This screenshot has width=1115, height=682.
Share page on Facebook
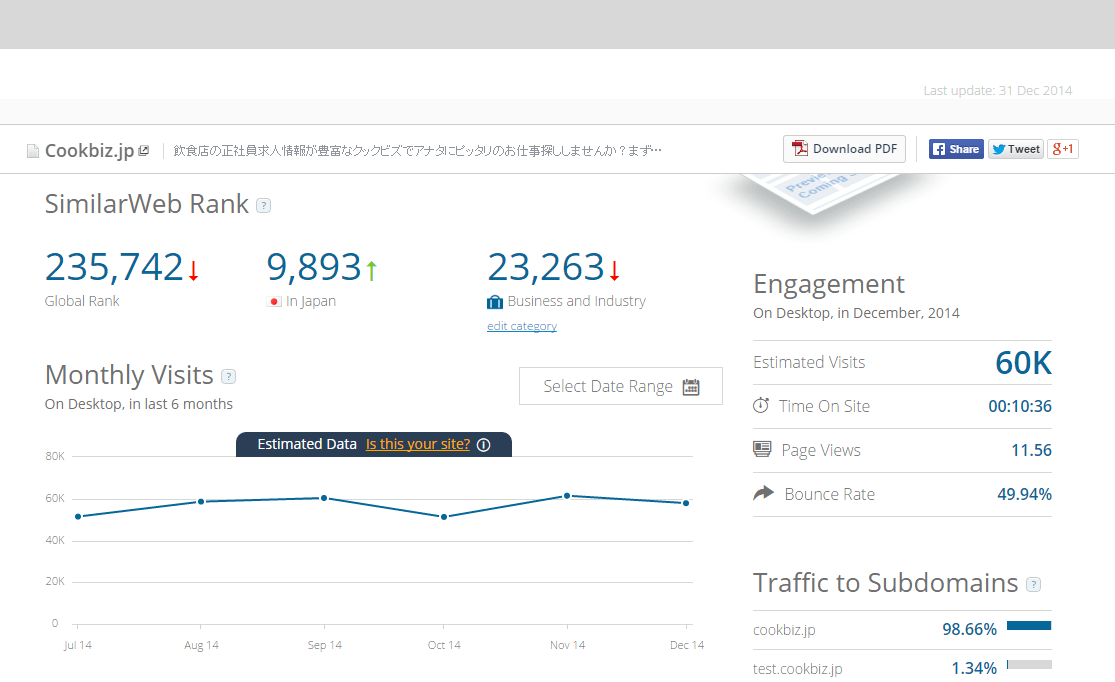(956, 149)
